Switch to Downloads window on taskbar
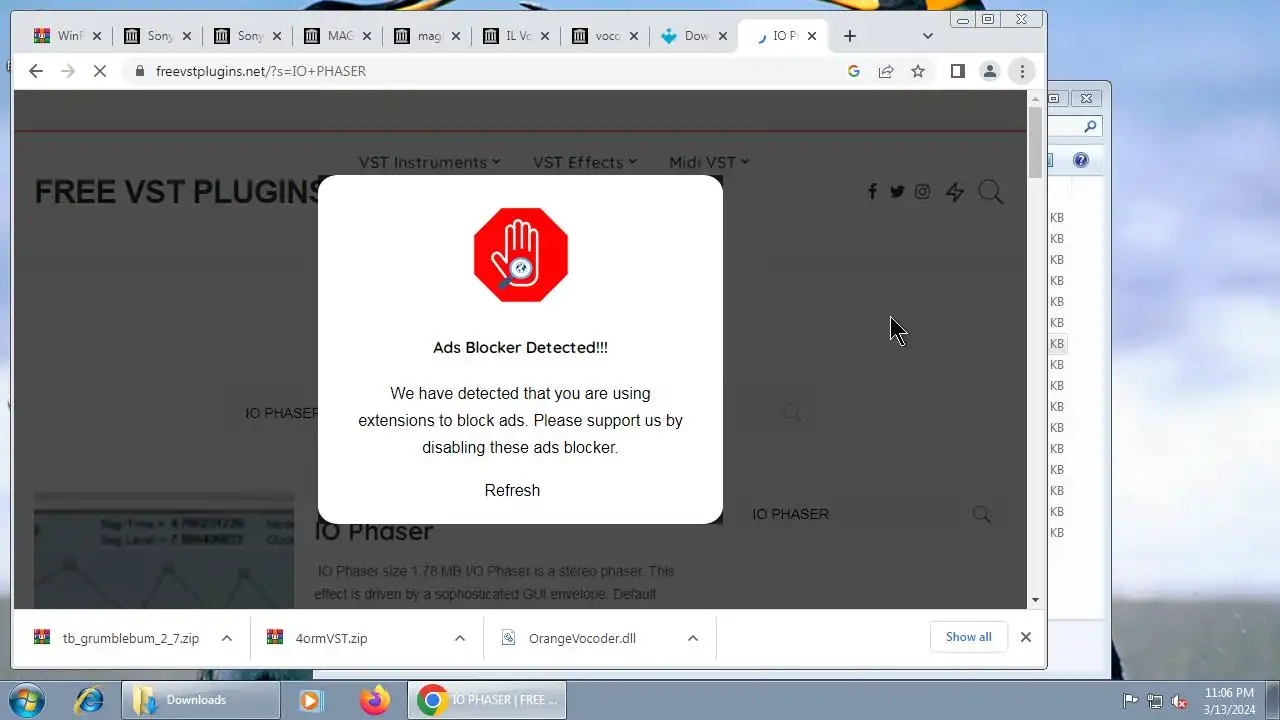1280x720 pixels. click(200, 700)
